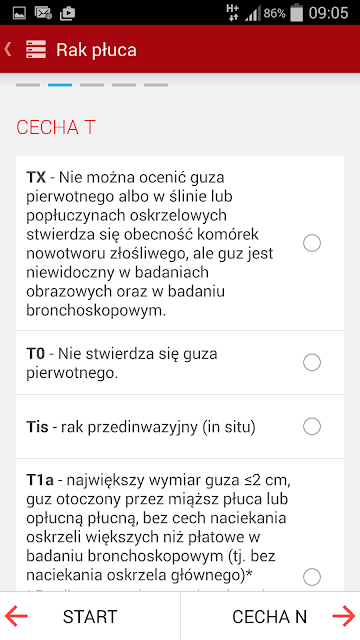This screenshot has width=360, height=640.
Task: Select the T0 radio button
Action: coord(312,362)
